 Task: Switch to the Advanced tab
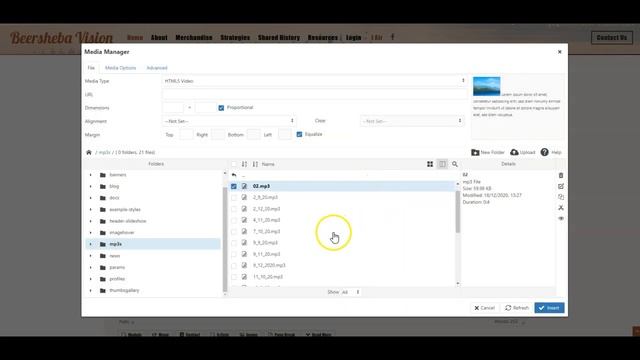click(157, 68)
